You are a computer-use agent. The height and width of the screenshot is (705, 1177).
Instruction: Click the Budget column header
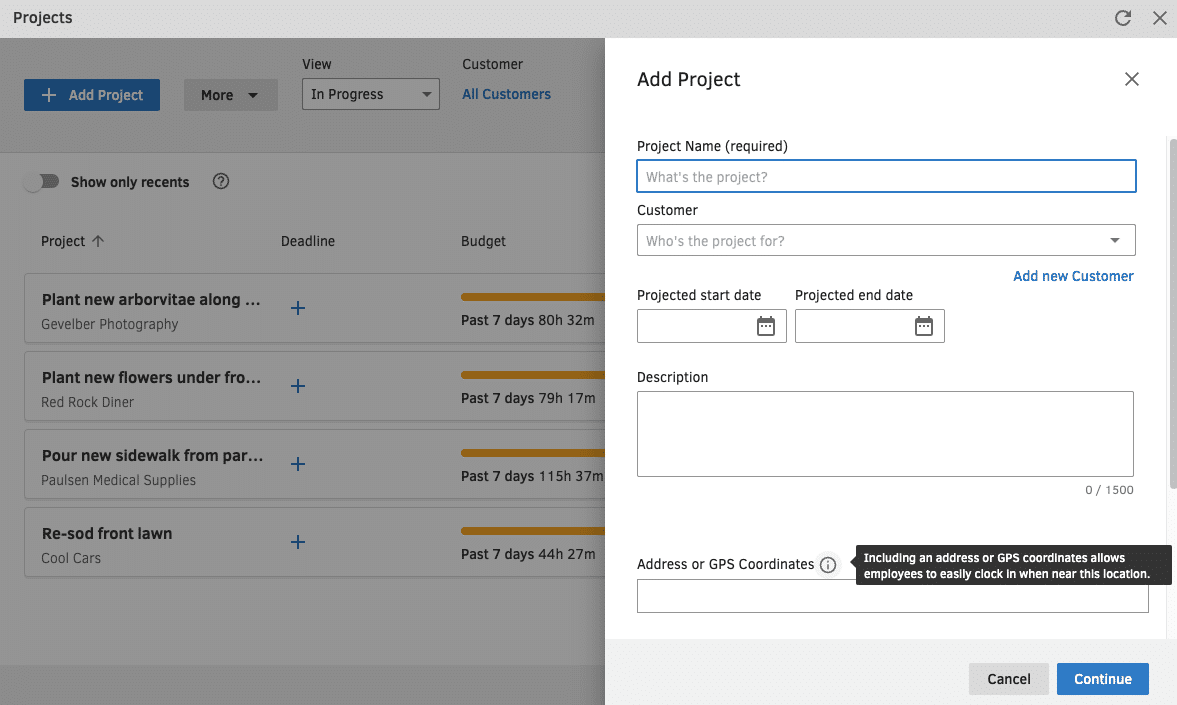tap(483, 241)
